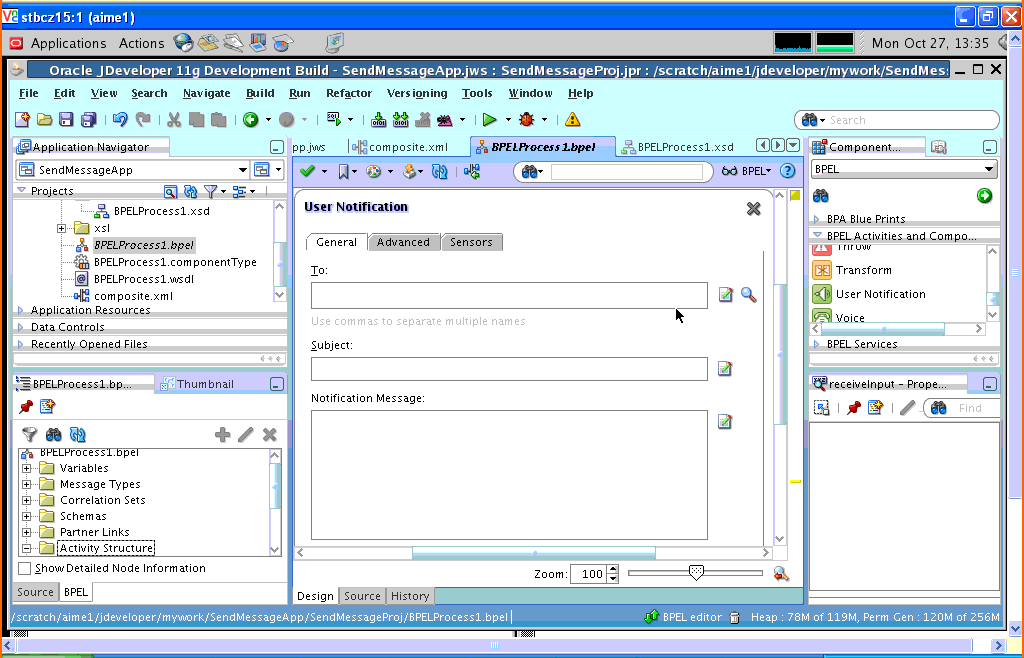
Task: Open the Tools menu
Action: (x=477, y=93)
